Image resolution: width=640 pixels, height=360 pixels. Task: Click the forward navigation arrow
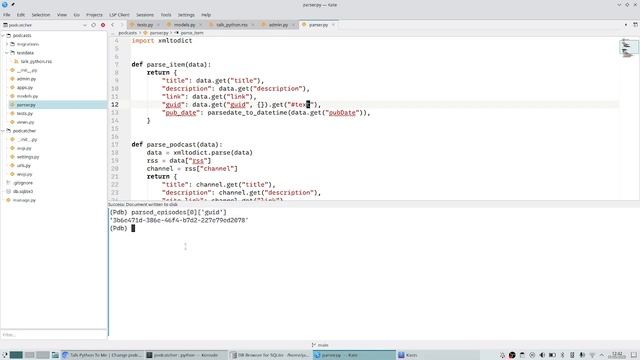[122, 25]
